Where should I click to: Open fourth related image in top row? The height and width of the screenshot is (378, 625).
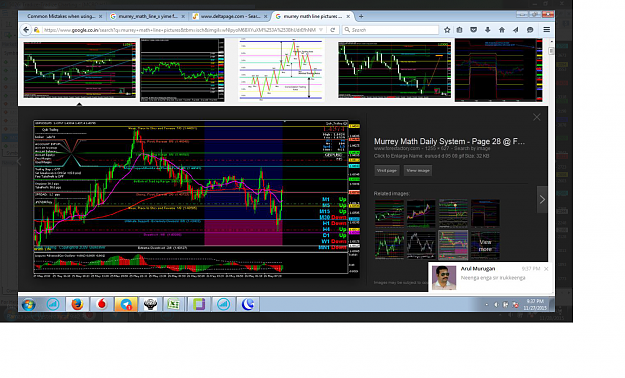[x=485, y=213]
